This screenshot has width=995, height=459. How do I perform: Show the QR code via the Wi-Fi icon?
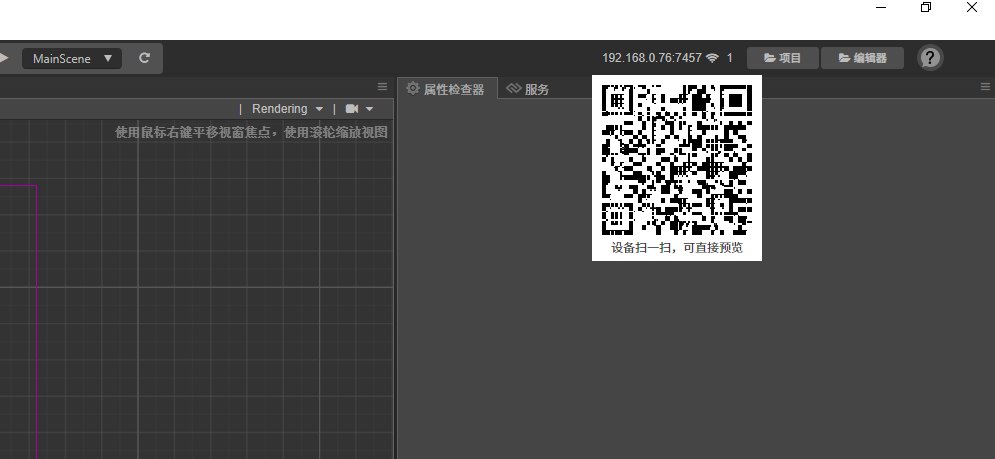pyautogui.click(x=713, y=58)
